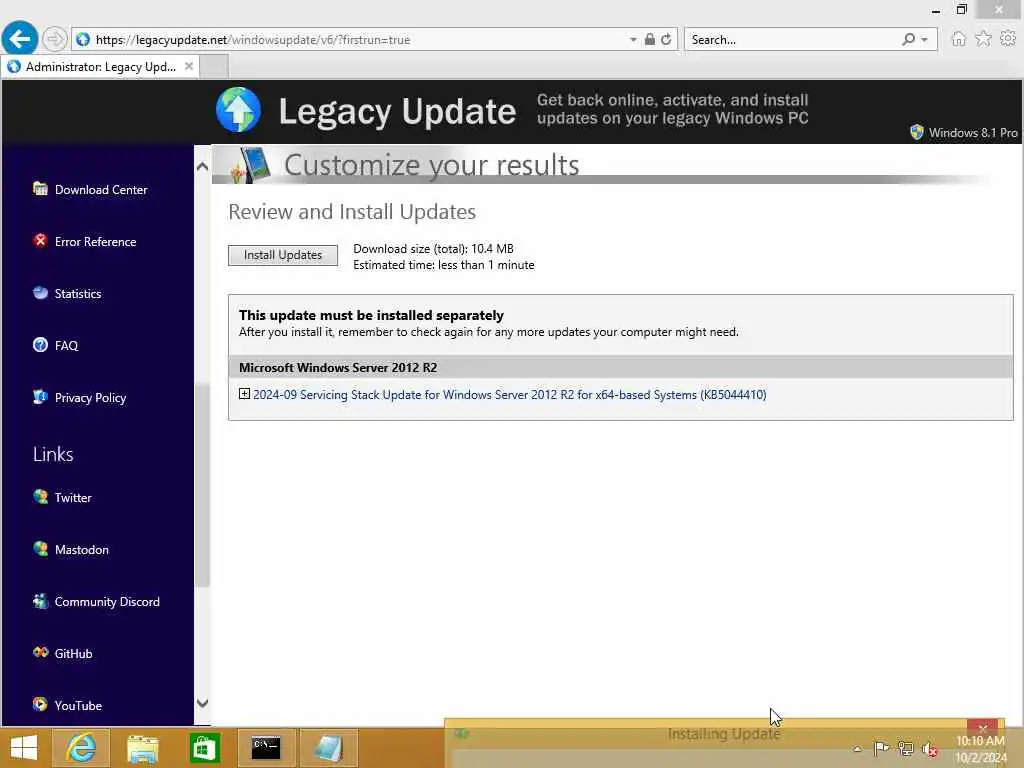Open the address bar autocomplete dropdown

(x=633, y=40)
